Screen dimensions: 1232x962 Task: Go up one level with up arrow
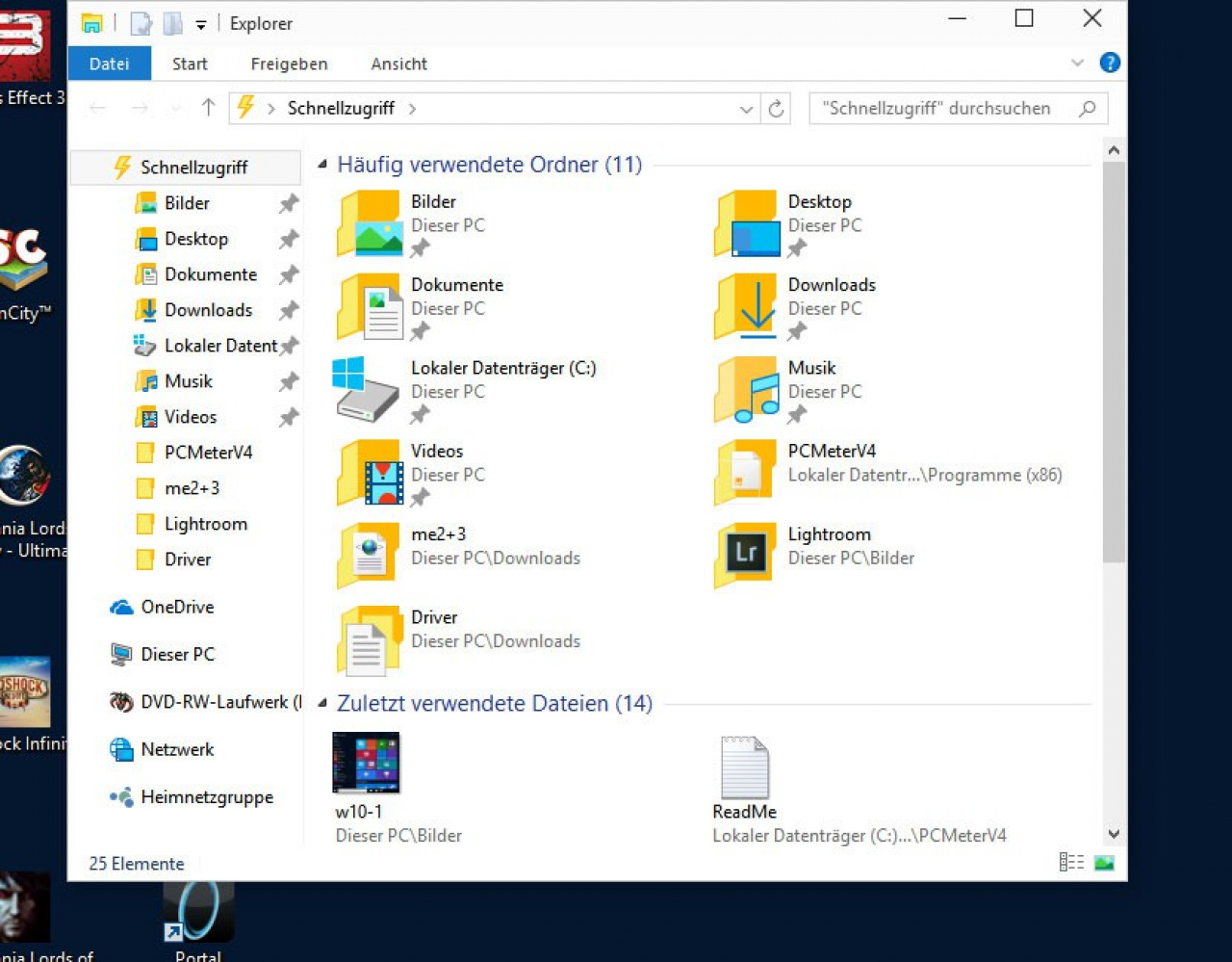click(x=208, y=108)
